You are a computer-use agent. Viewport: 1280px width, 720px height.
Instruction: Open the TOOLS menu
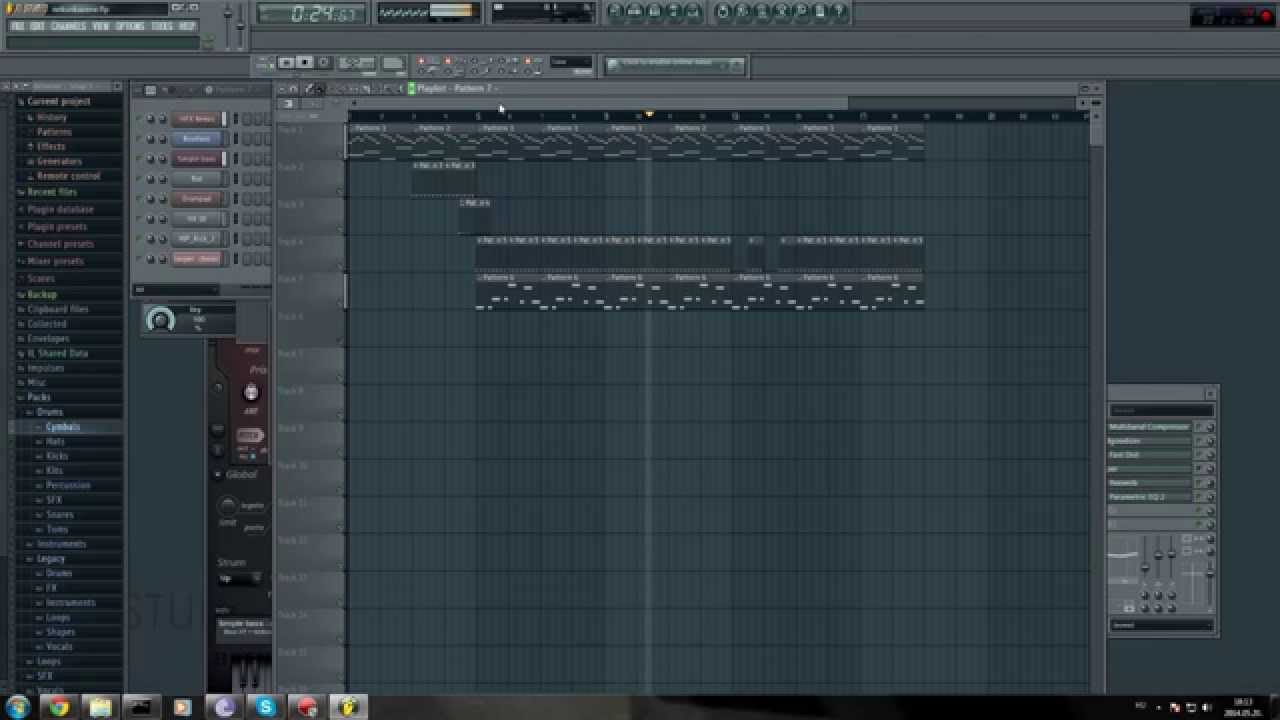[x=162, y=26]
